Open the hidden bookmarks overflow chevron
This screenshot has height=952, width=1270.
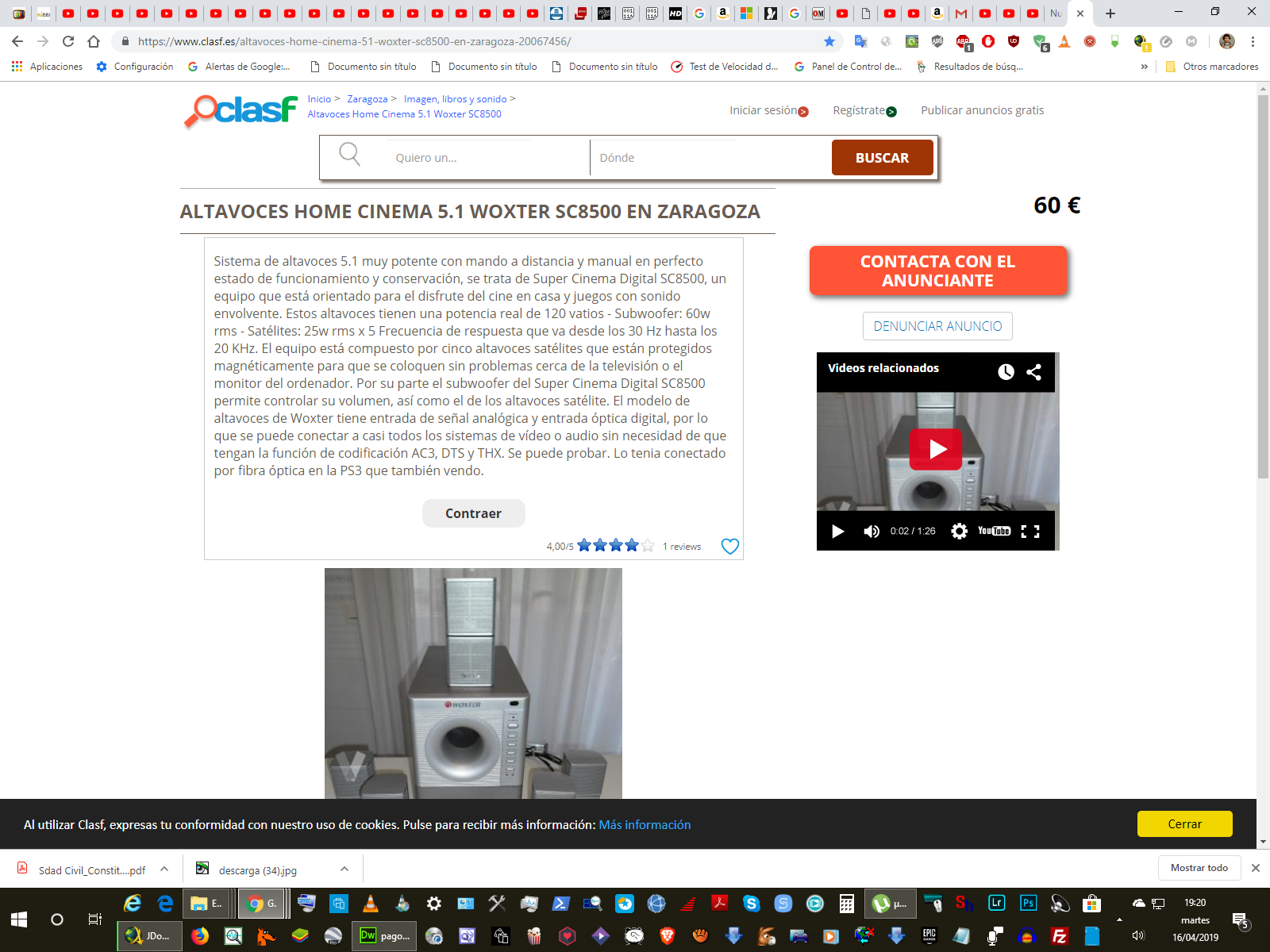[x=1144, y=67]
